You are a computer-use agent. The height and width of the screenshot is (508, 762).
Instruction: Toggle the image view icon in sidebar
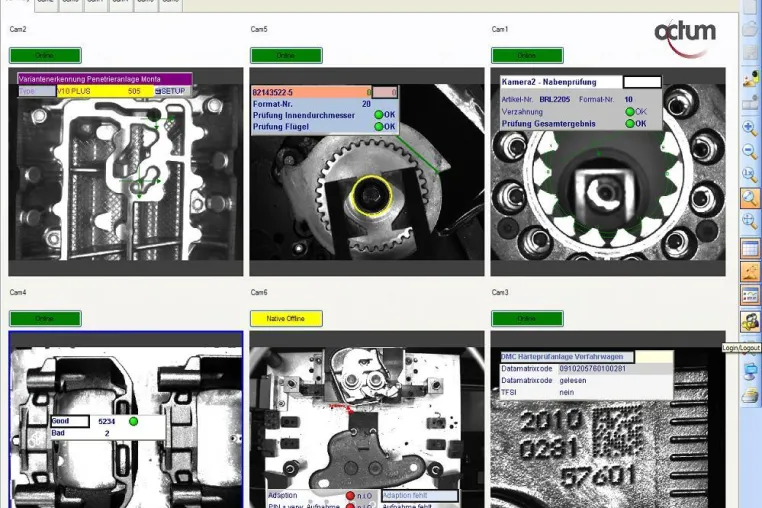(750, 272)
